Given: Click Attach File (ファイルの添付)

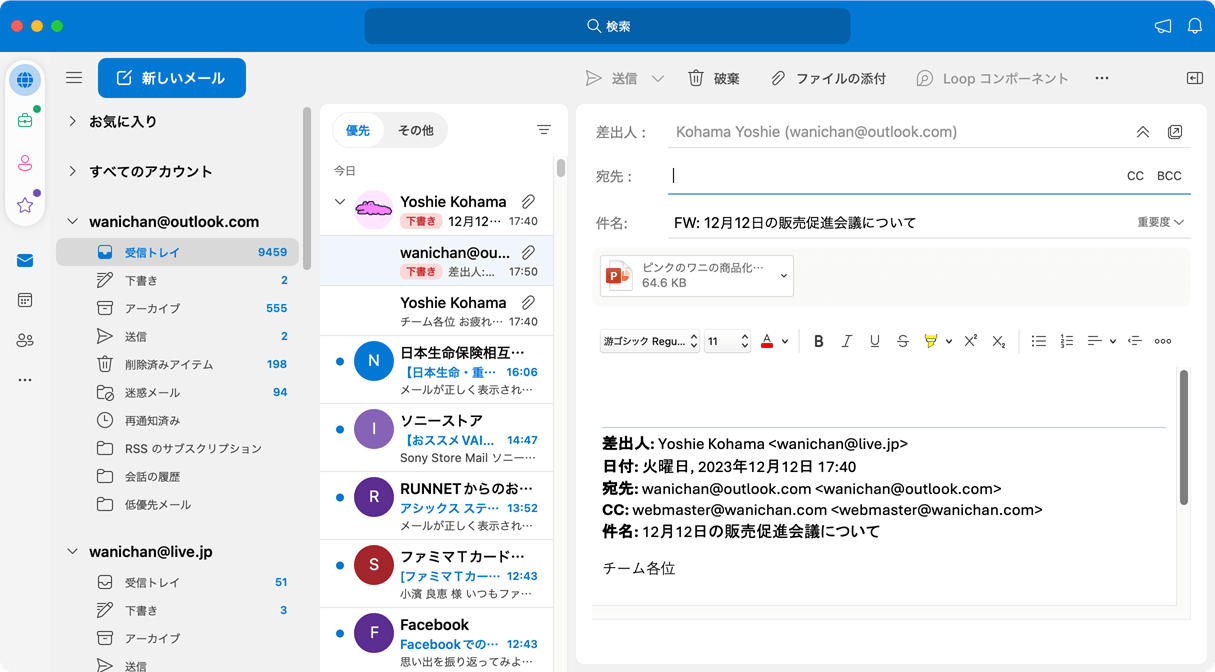Looking at the screenshot, I should (828, 78).
